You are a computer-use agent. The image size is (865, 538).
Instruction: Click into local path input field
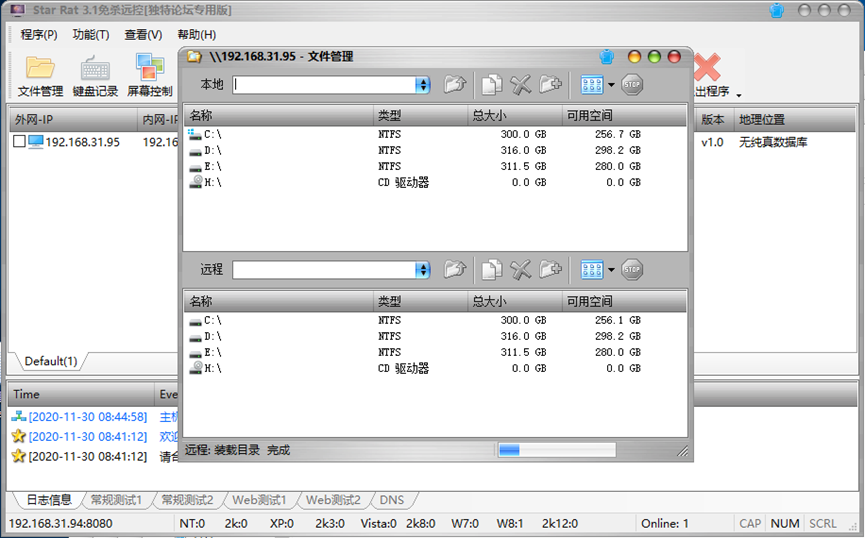coord(324,84)
